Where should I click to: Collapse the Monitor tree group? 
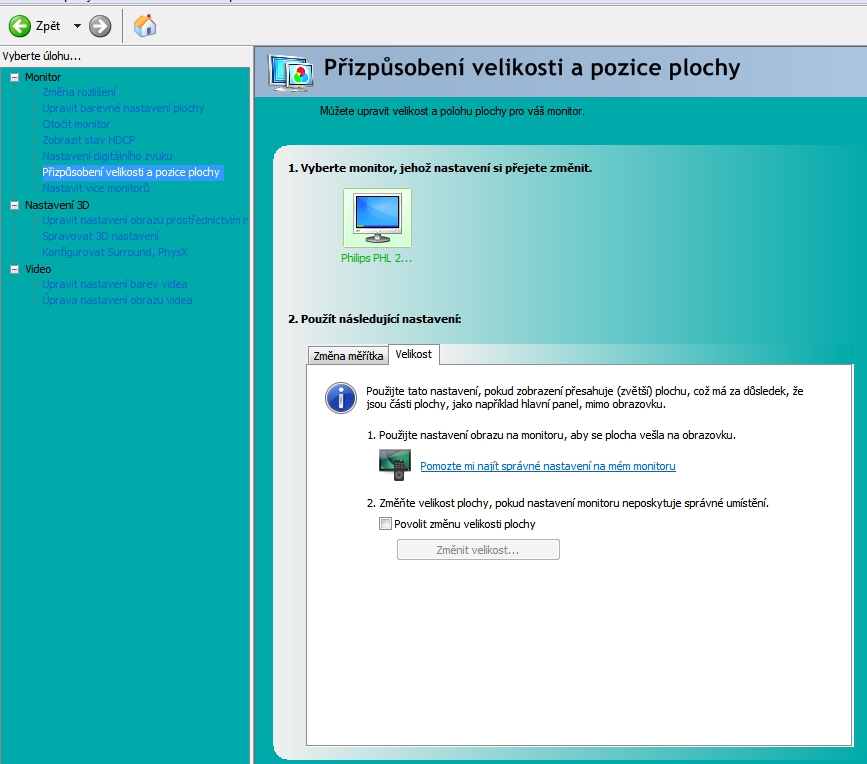point(14,77)
